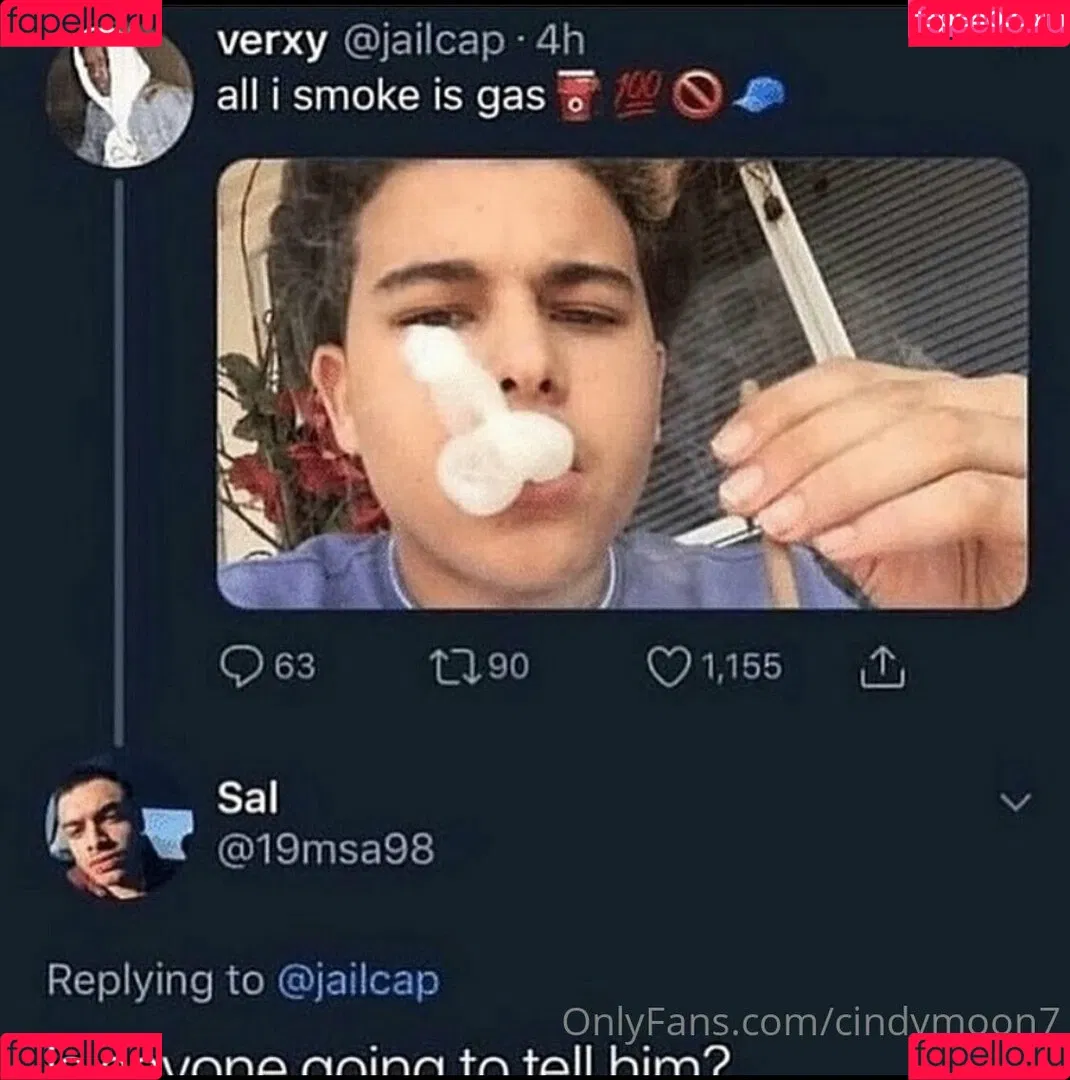
Task: Open the share icon on verxy's tweet
Action: [882, 666]
